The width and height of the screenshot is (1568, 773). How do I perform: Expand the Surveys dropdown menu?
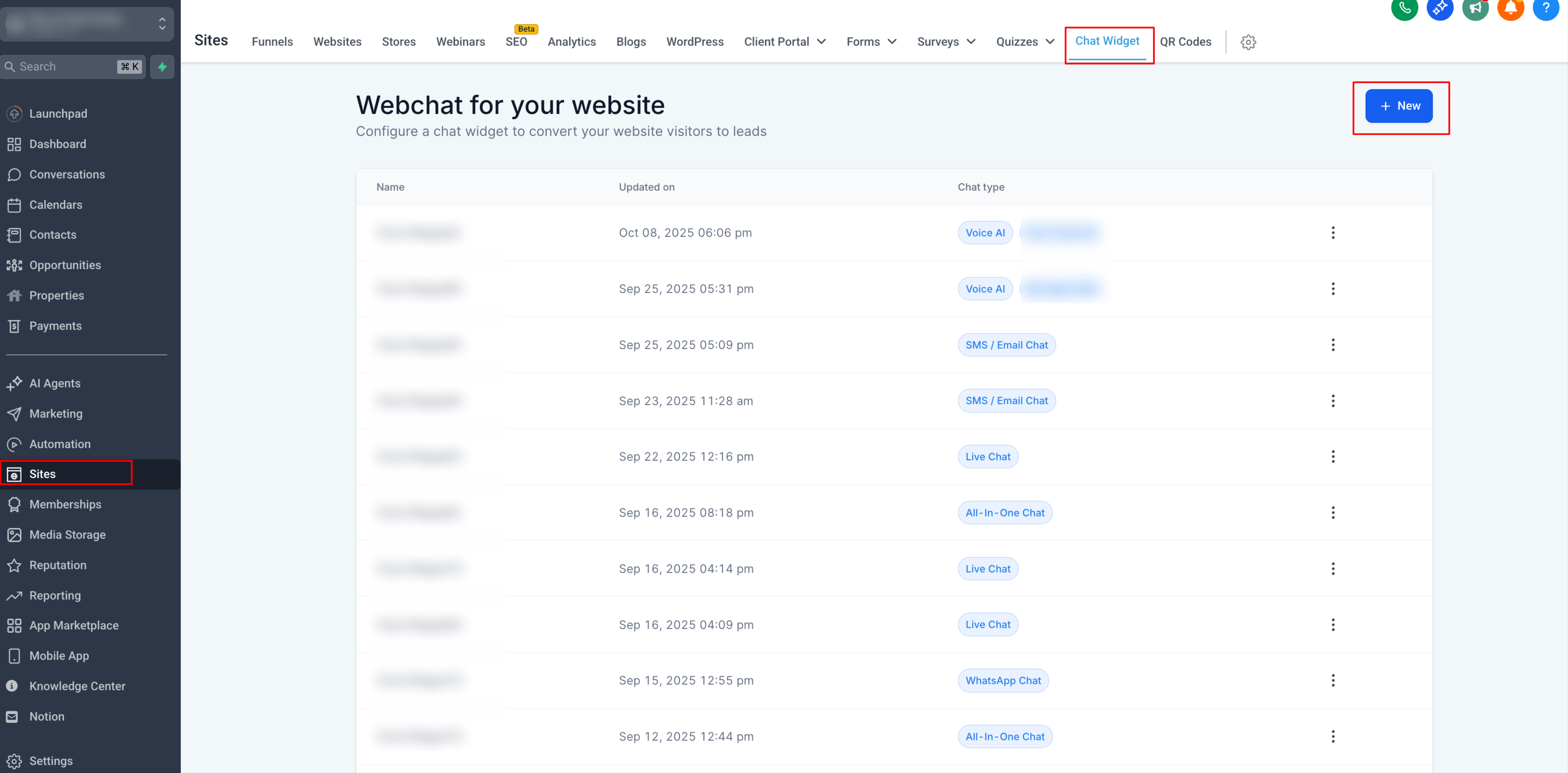(946, 42)
